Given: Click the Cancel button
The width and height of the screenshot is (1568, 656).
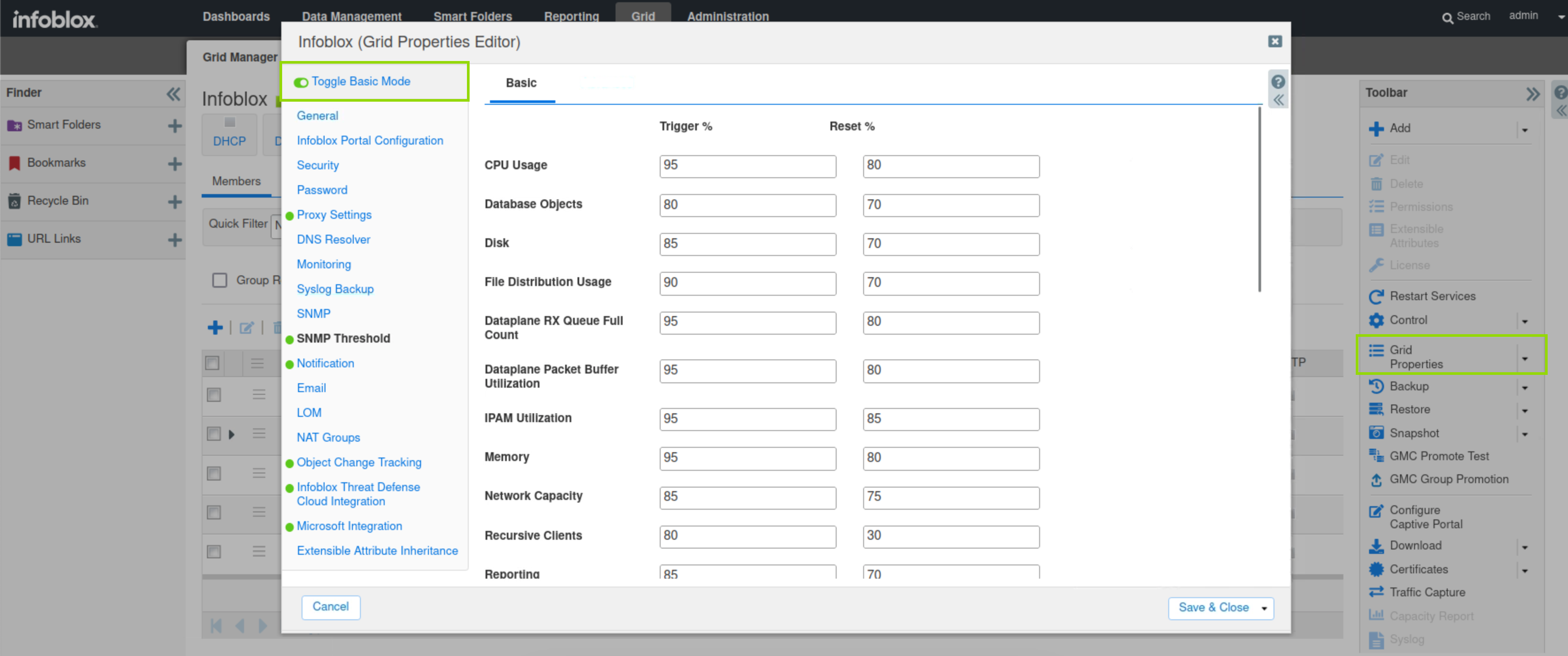Looking at the screenshot, I should (x=330, y=606).
